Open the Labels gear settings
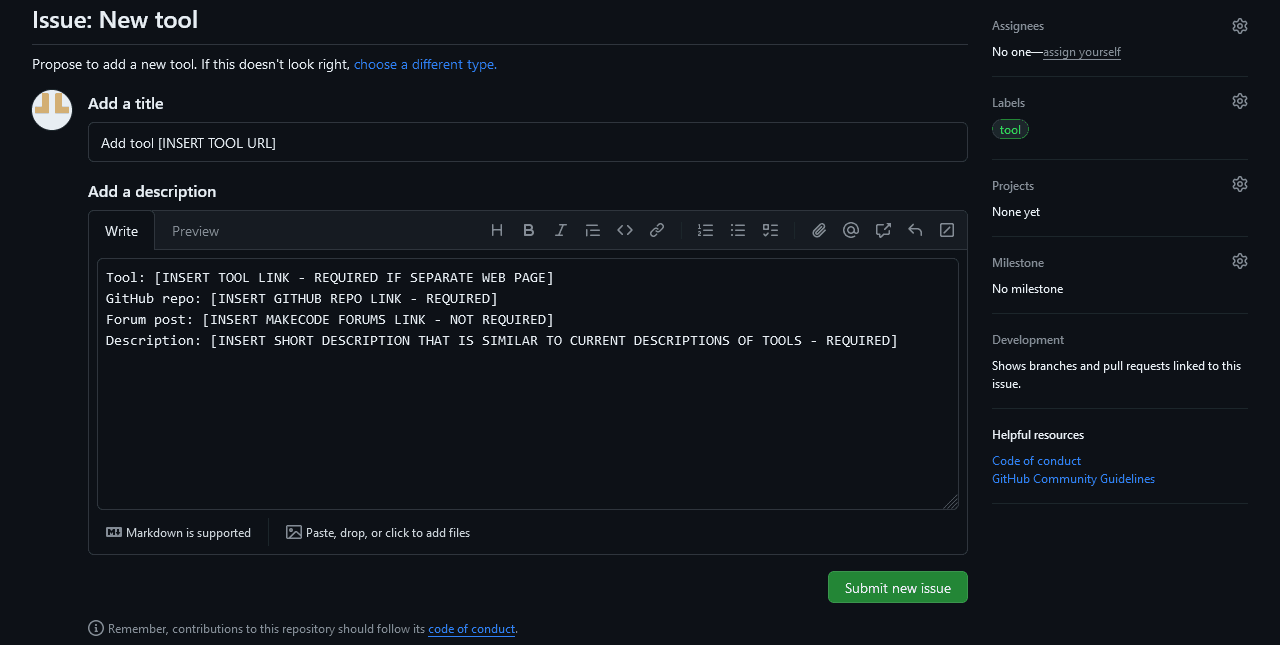 tap(1240, 101)
